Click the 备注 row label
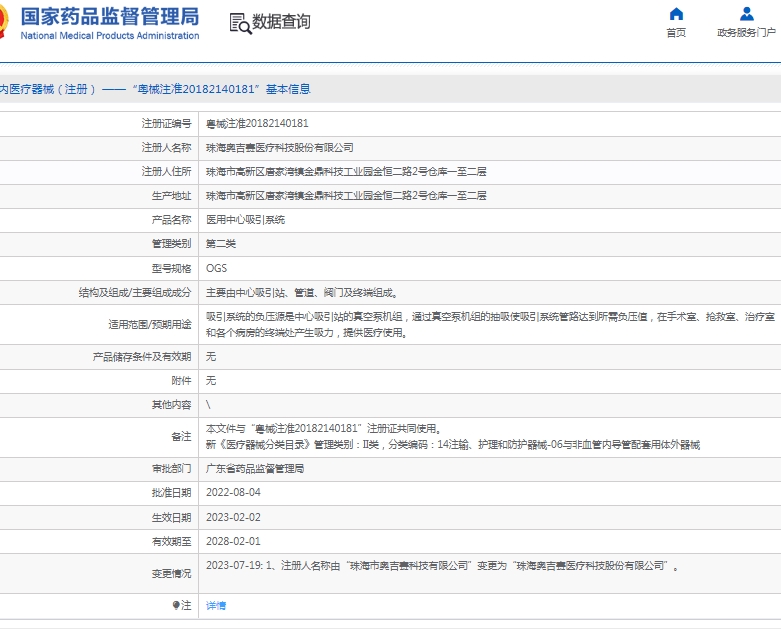This screenshot has height=629, width=781. click(181, 436)
